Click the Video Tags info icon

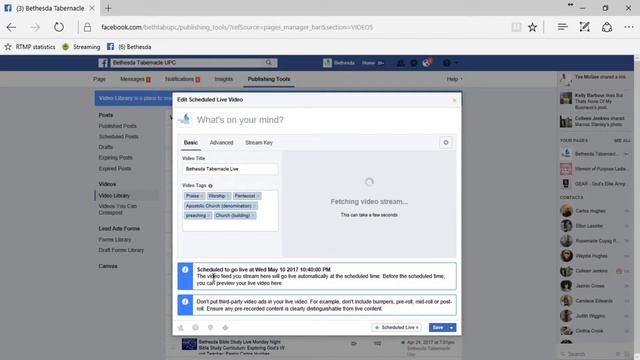pyautogui.click(x=211, y=186)
